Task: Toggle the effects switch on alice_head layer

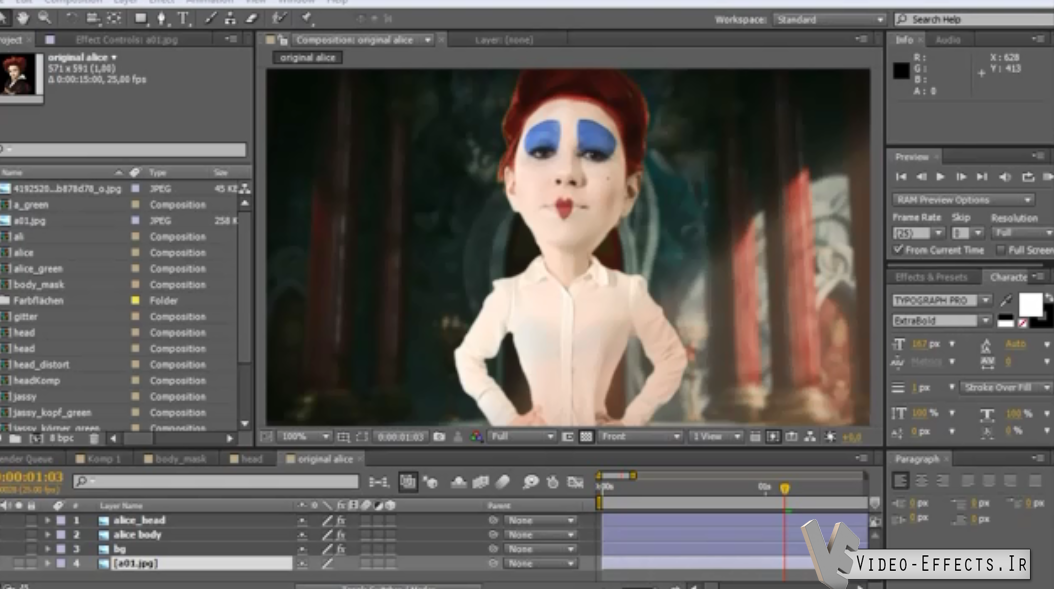Action: (x=341, y=520)
